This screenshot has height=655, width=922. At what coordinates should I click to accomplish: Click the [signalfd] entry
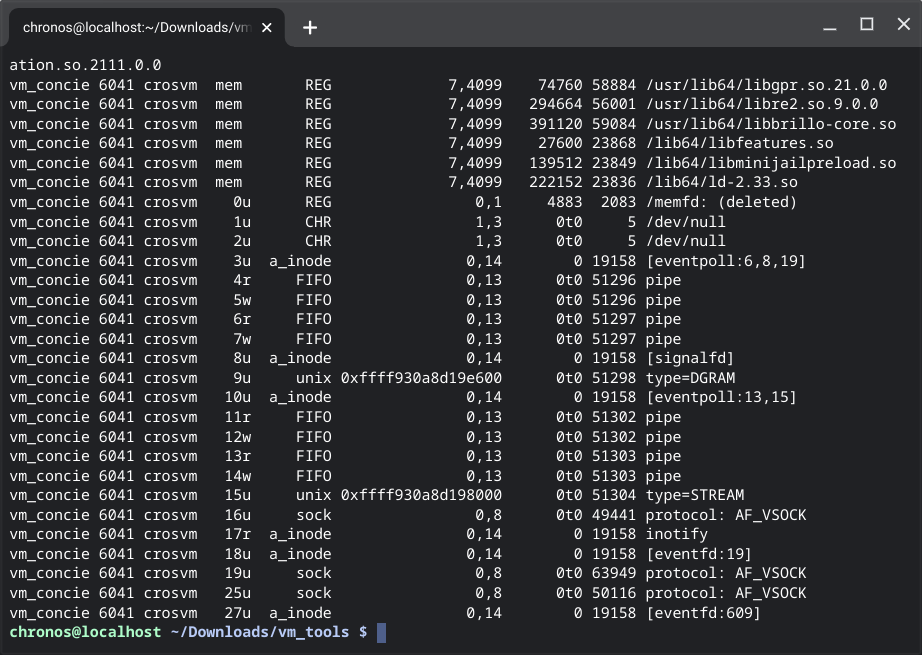click(690, 358)
